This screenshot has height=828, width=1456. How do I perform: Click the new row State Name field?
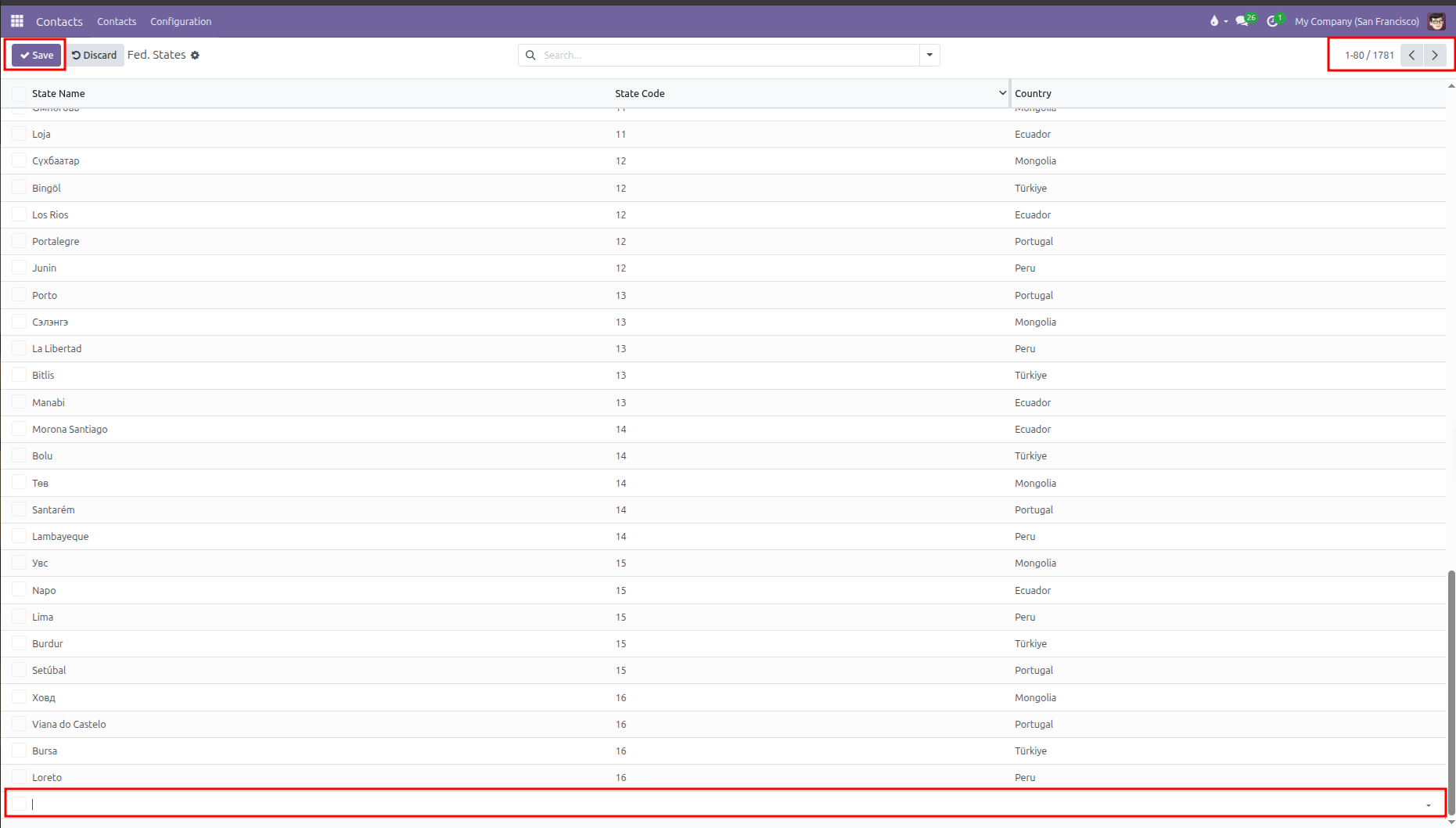[321, 804]
